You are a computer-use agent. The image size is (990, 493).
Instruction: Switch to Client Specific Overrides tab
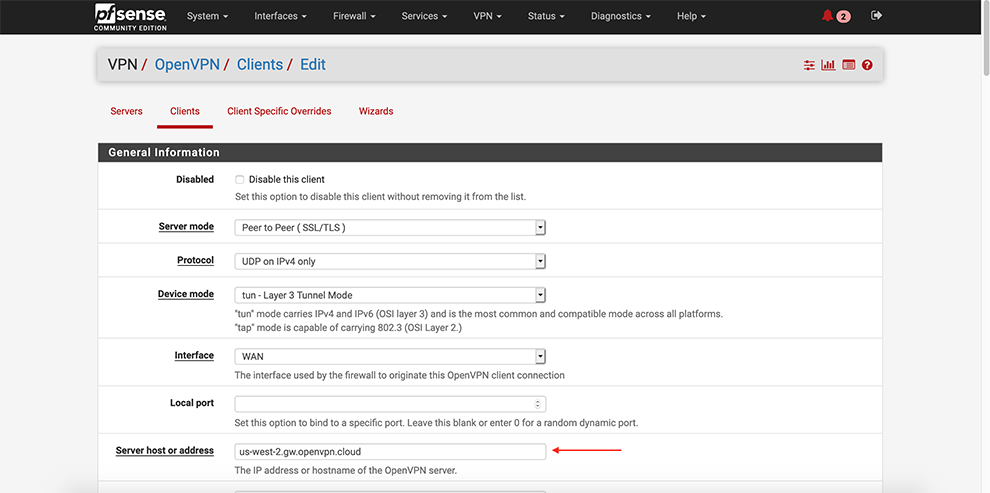pos(279,111)
